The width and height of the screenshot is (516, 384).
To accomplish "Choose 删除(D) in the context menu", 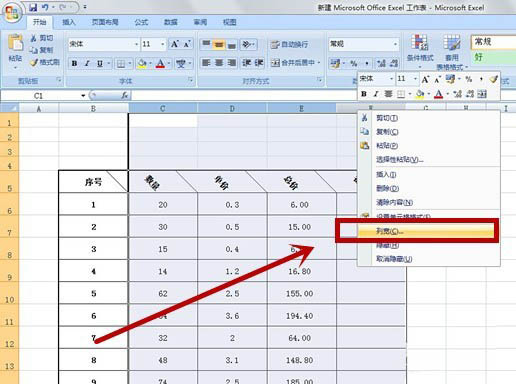I will pos(428,188).
